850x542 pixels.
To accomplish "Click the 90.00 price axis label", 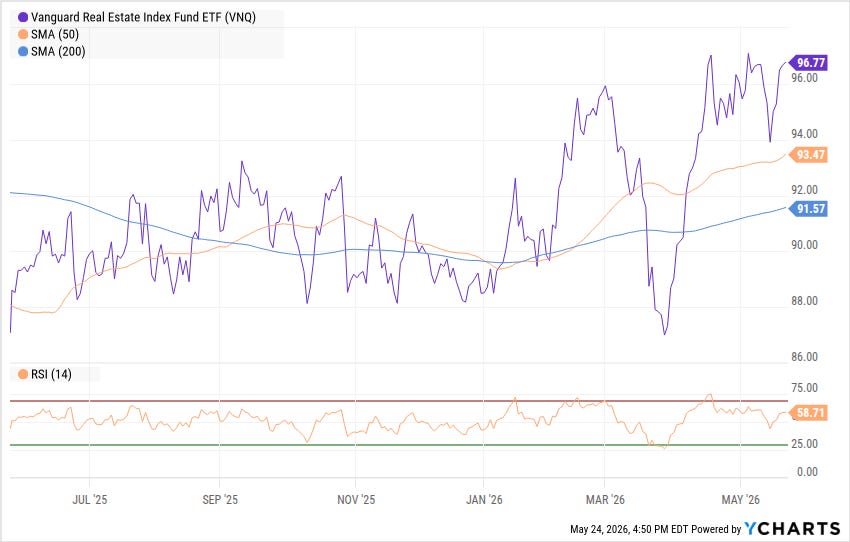I will coord(804,246).
